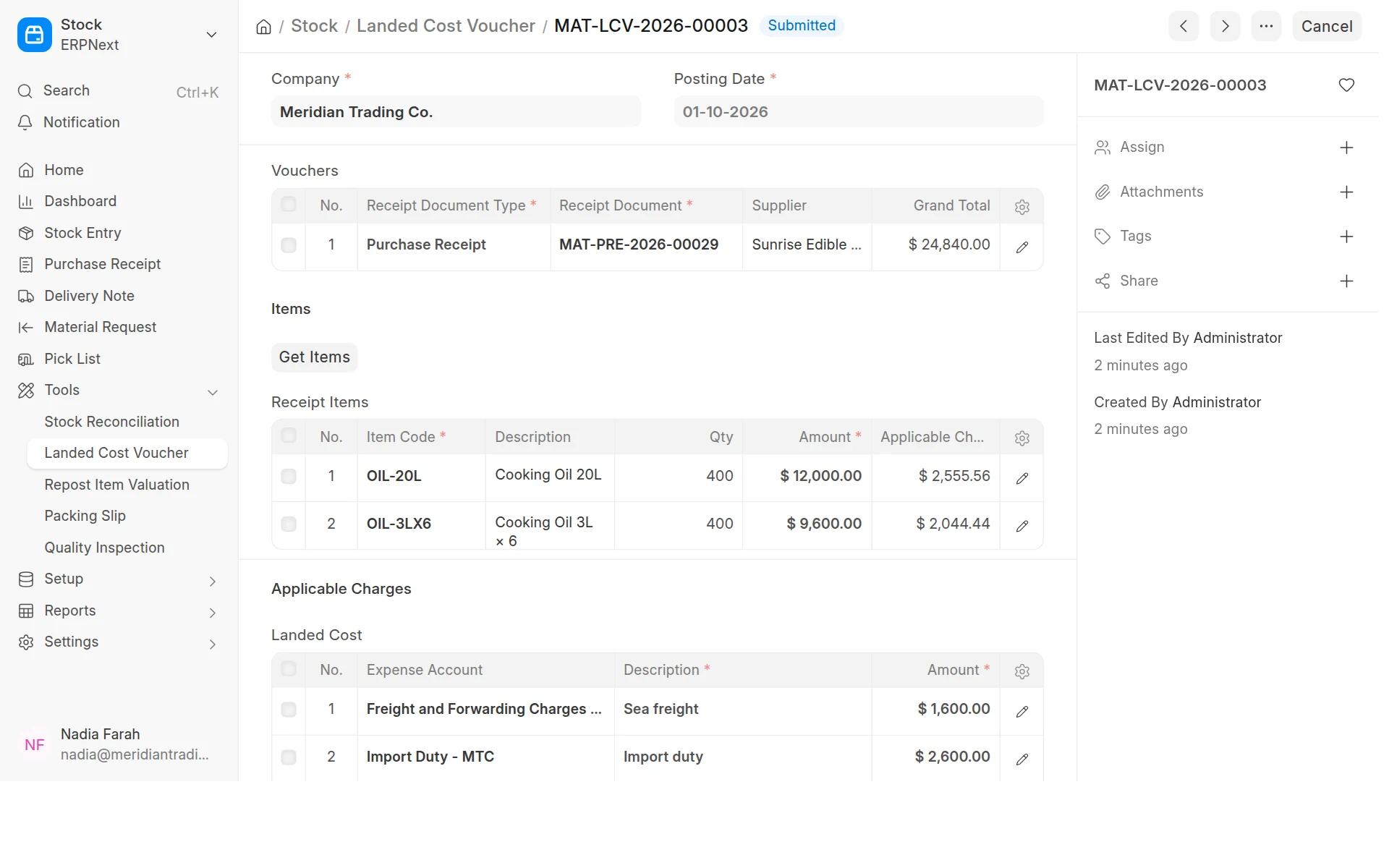Expand the Reports sidebar section
This screenshot has width=1389, height=868.
(213, 613)
